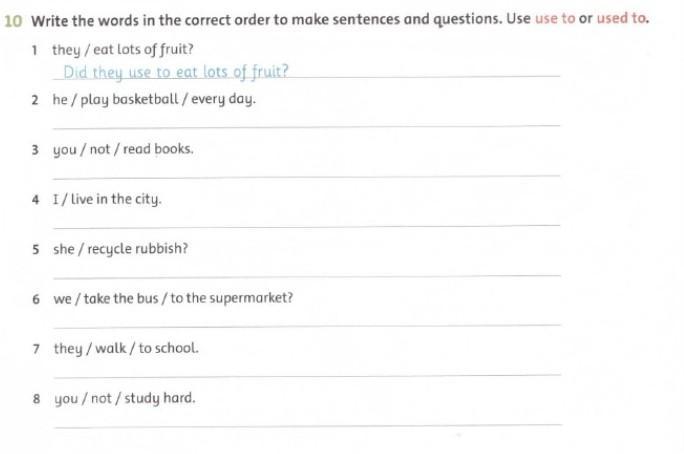Click the exercise number 10
Image resolution: width=684 pixels, height=454 pixels.
tap(13, 21)
